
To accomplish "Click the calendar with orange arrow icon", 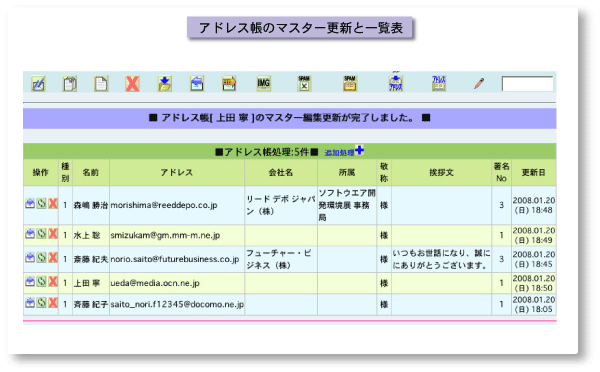I will pyautogui.click(x=229, y=83).
